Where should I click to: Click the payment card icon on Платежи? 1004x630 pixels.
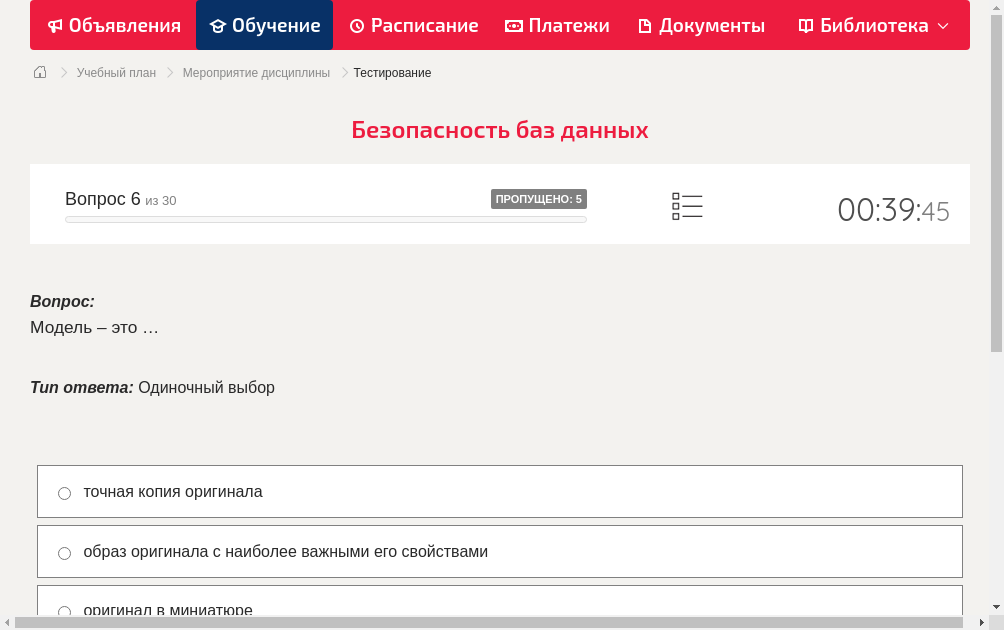(x=513, y=25)
